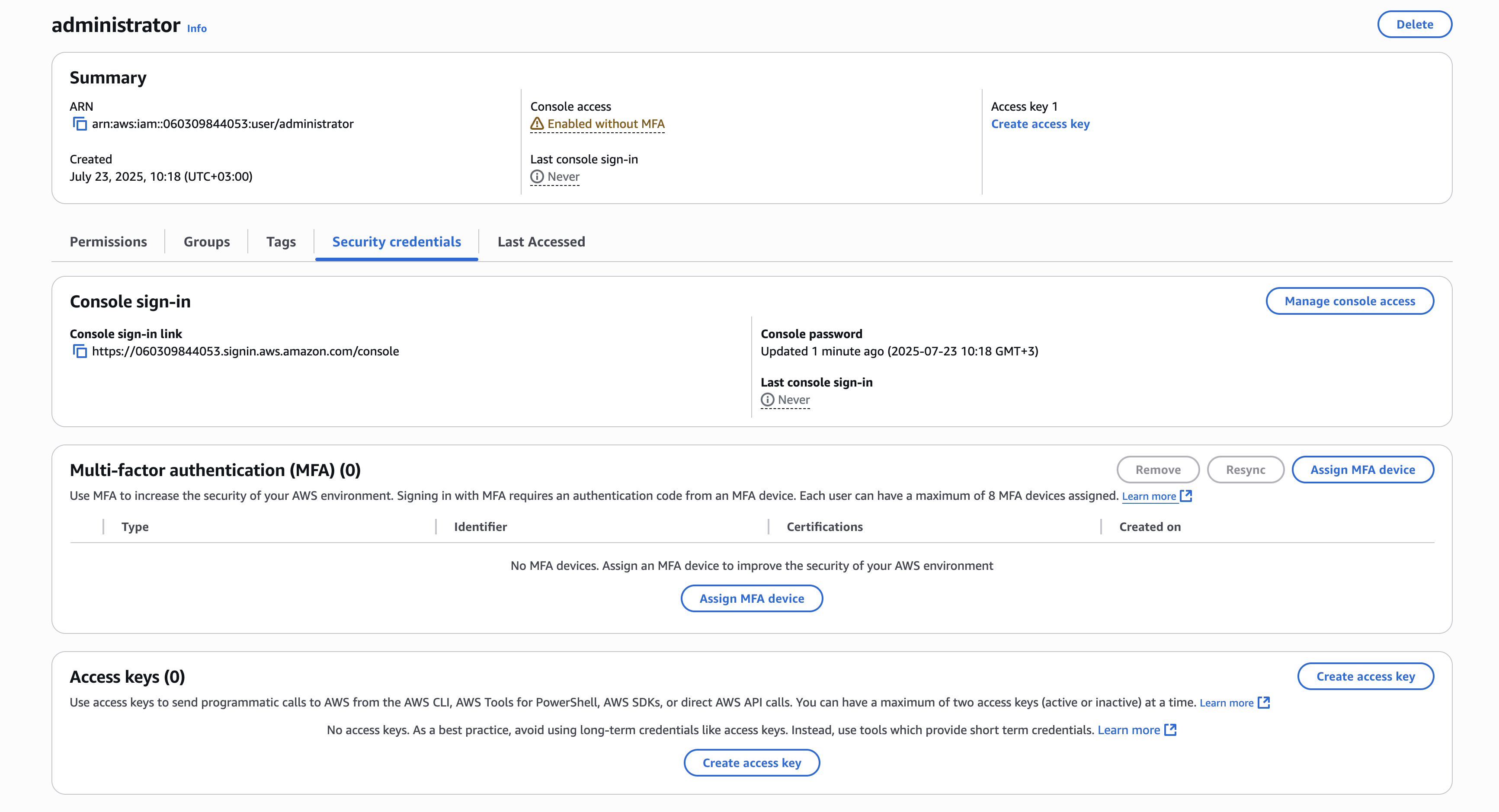Click the Multi-factor authentication (MFA) (0) heading
The height and width of the screenshot is (812, 1499).
click(x=215, y=470)
